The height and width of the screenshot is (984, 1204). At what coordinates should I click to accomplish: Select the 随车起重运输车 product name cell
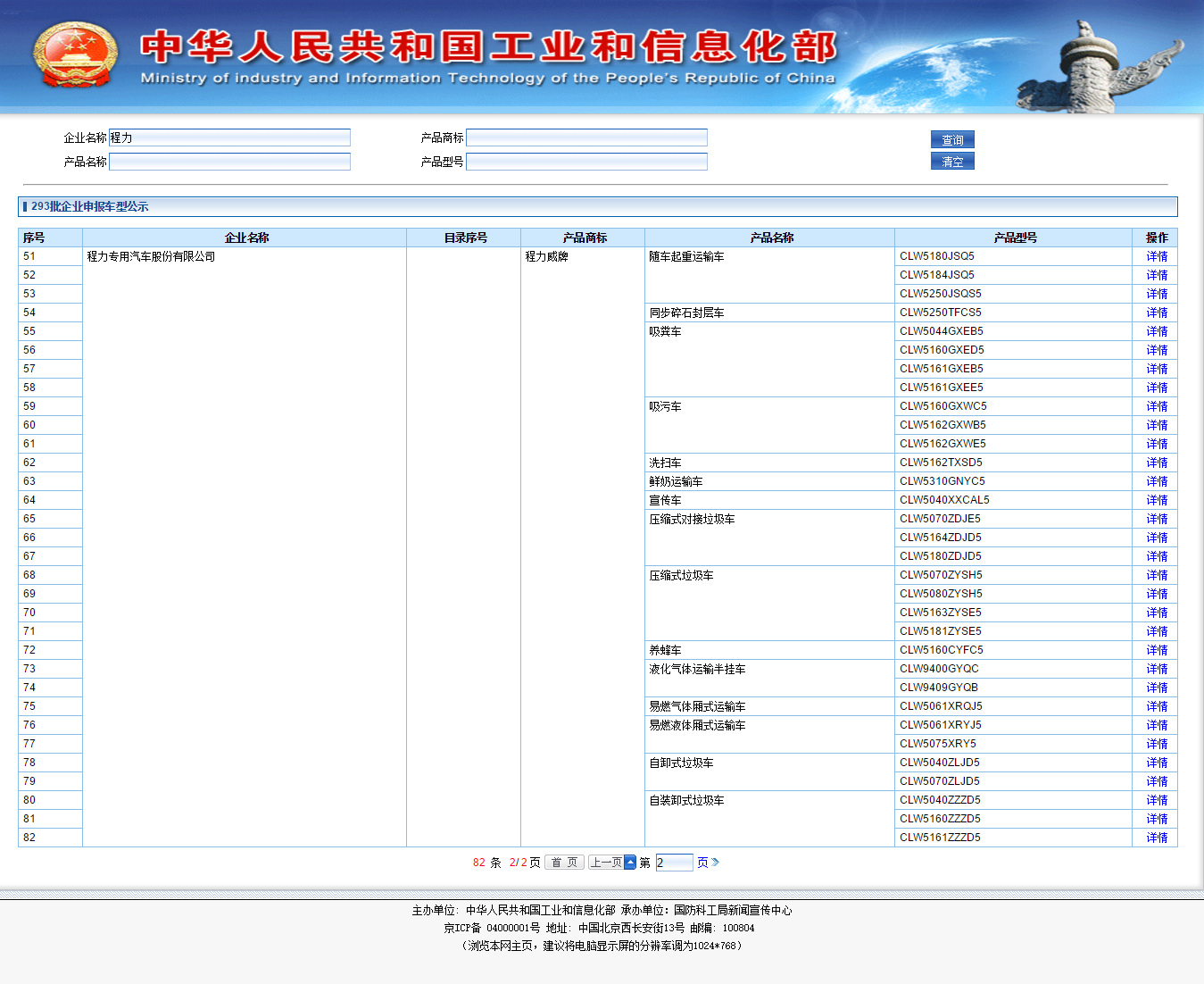click(x=770, y=275)
